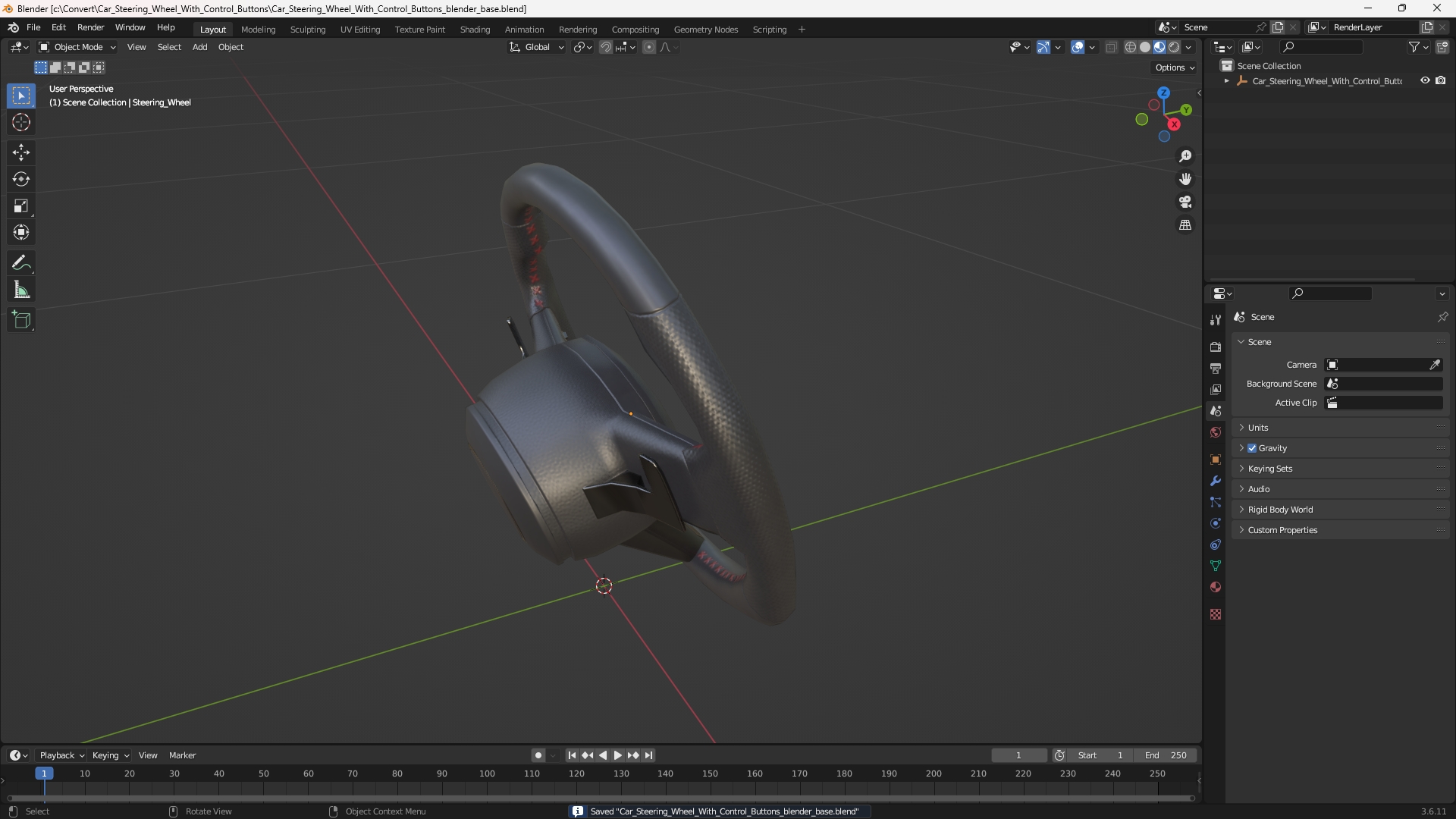Viewport: 1456px width, 819px height.
Task: Click the Marker menu in timeline
Action: tap(182, 755)
